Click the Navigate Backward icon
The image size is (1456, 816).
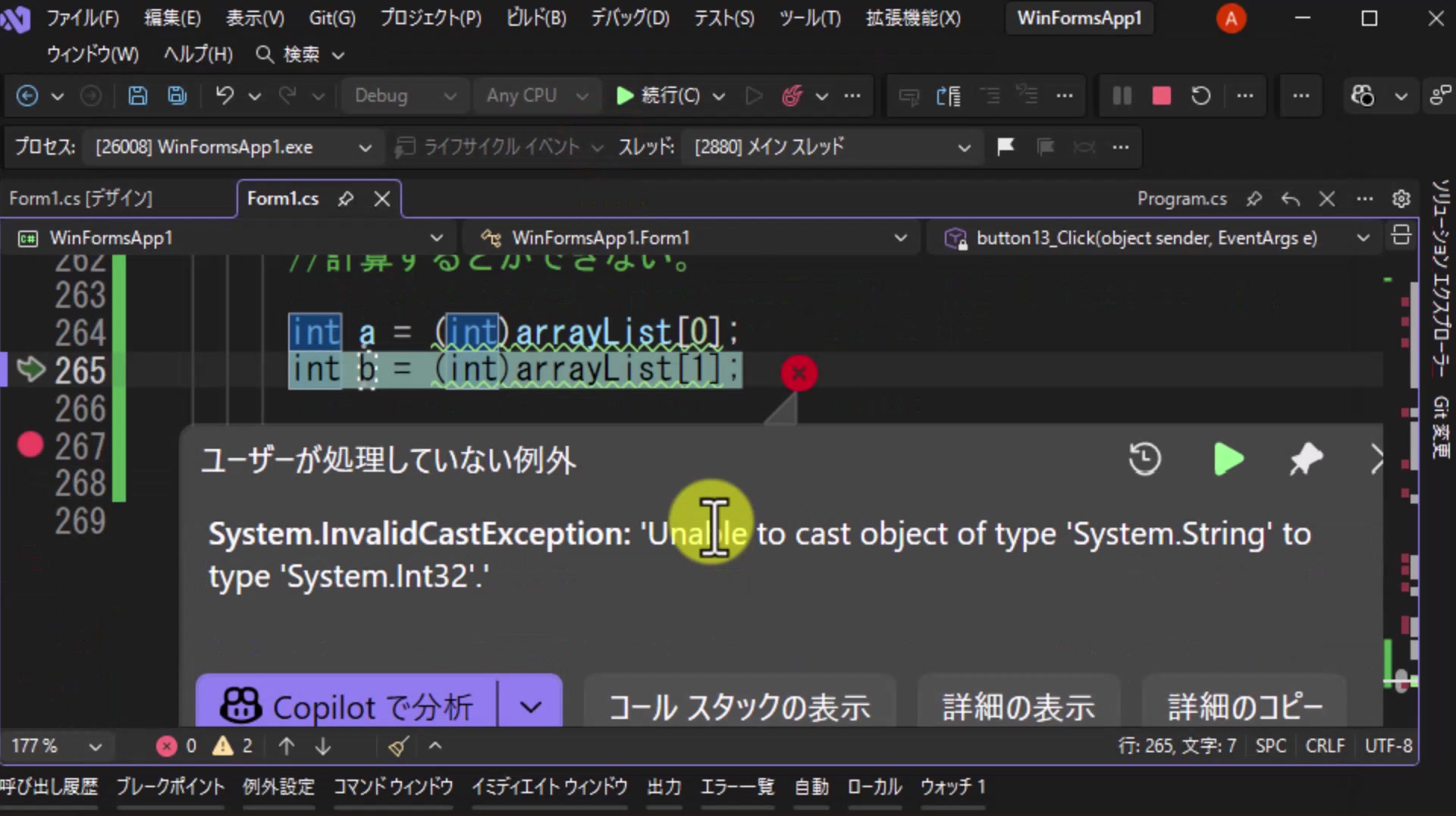tap(27, 96)
